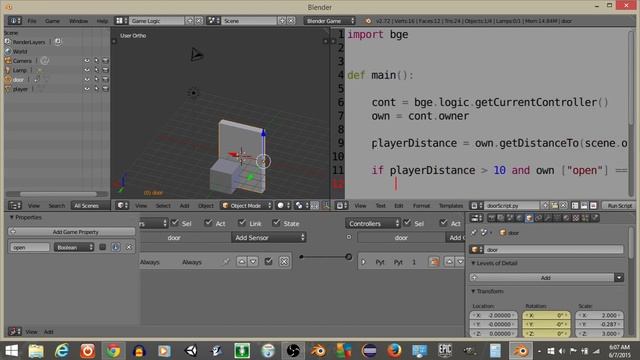Open the text editor type selector icon
The width and height of the screenshot is (640, 360).
341,205
